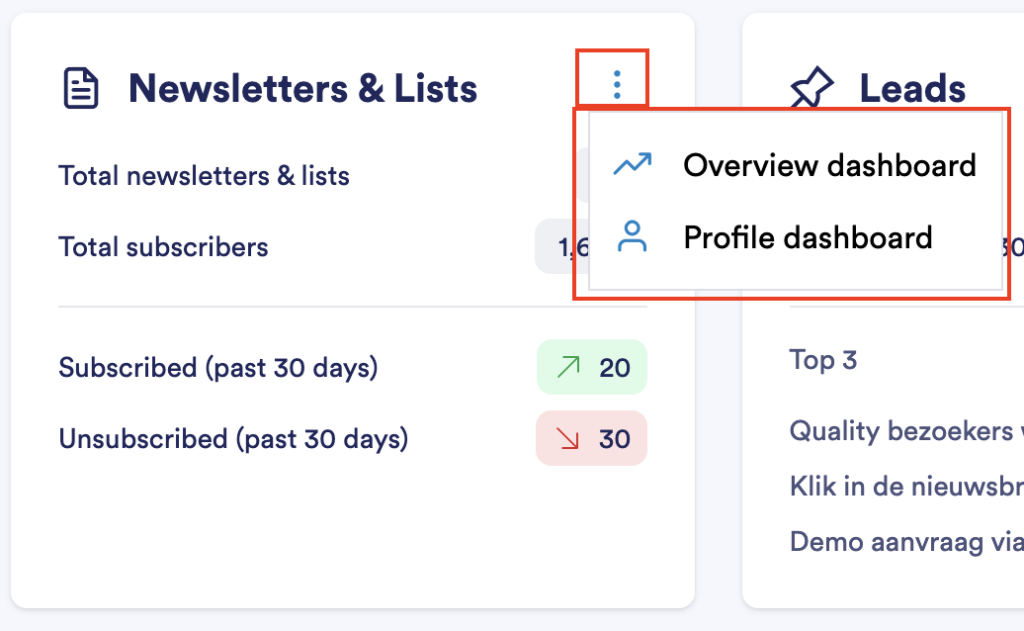Image resolution: width=1024 pixels, height=631 pixels.
Task: Click the Unsubscribed (past 30 days) label
Action: (x=233, y=439)
